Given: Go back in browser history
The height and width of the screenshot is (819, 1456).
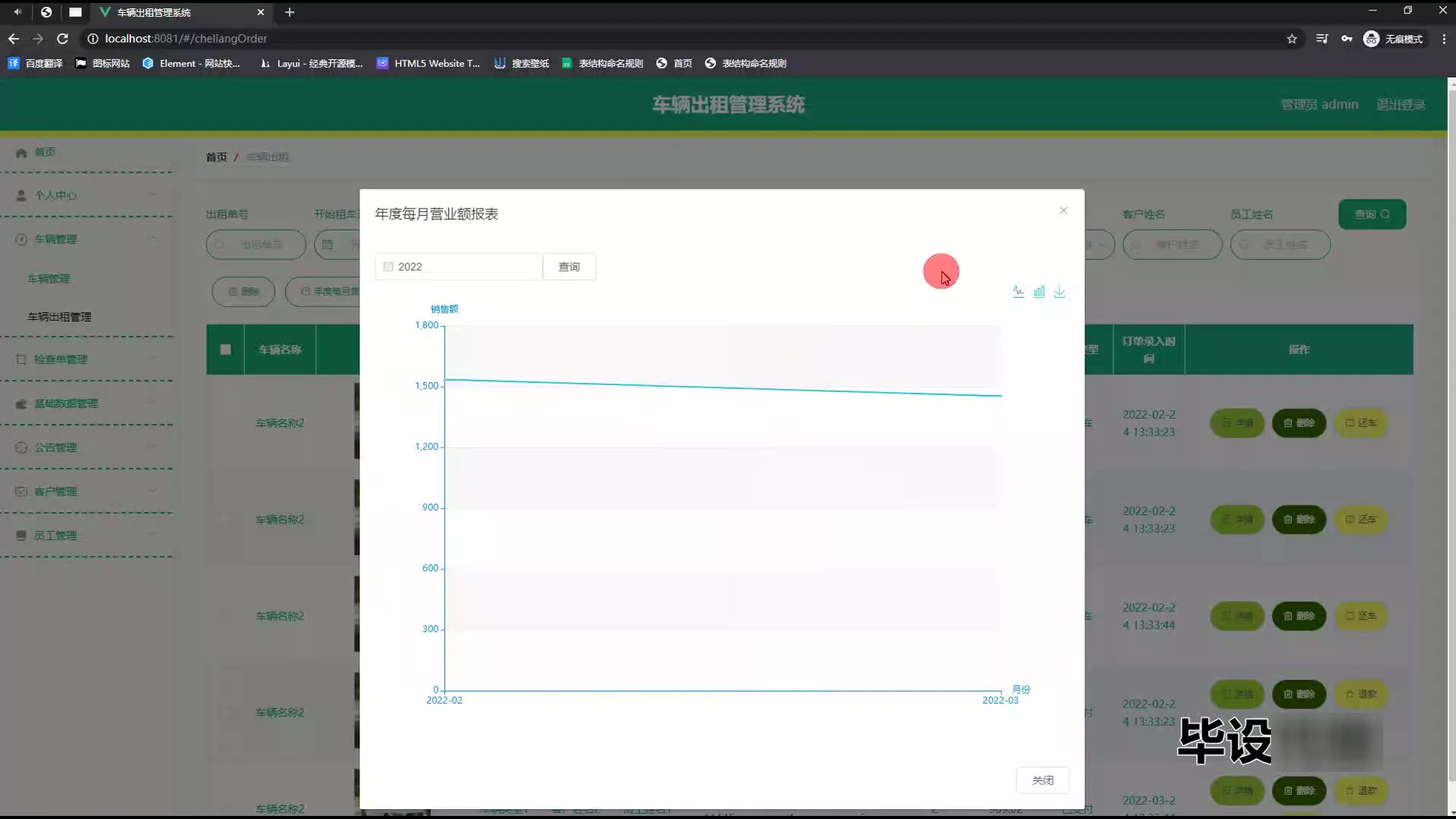Looking at the screenshot, I should click(x=14, y=39).
